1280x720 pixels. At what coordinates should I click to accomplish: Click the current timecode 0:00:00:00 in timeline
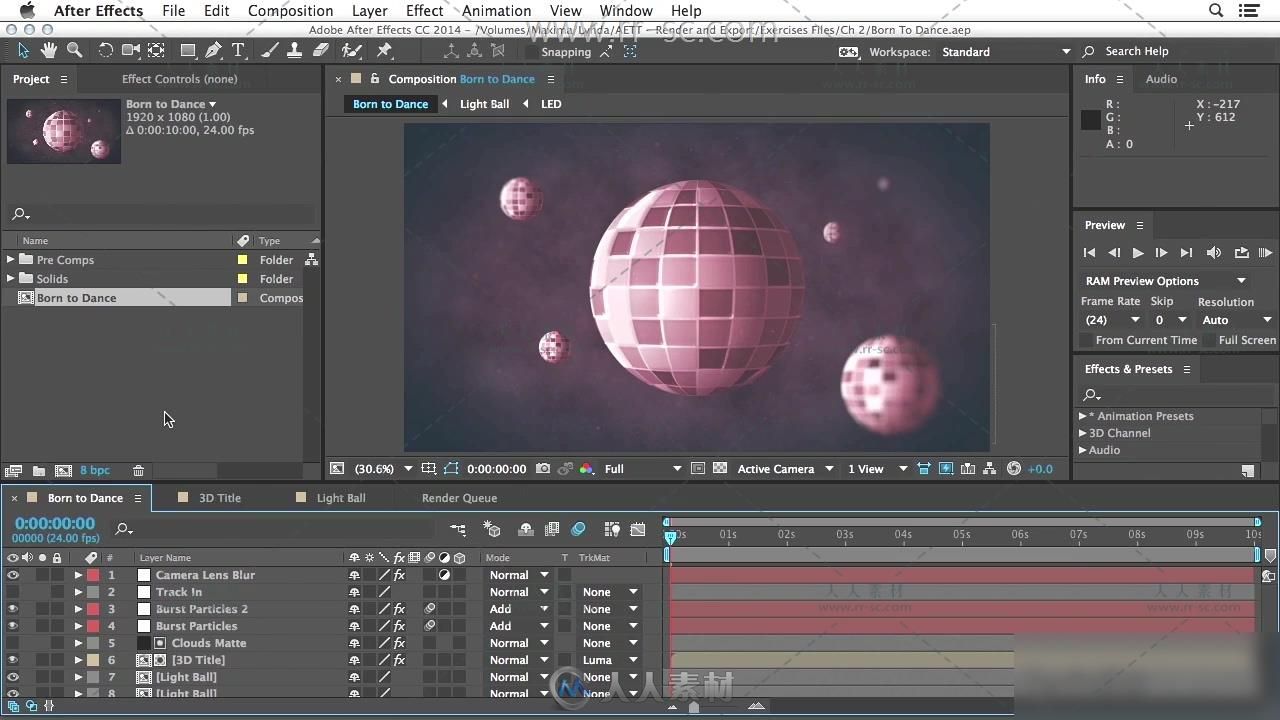pos(55,523)
